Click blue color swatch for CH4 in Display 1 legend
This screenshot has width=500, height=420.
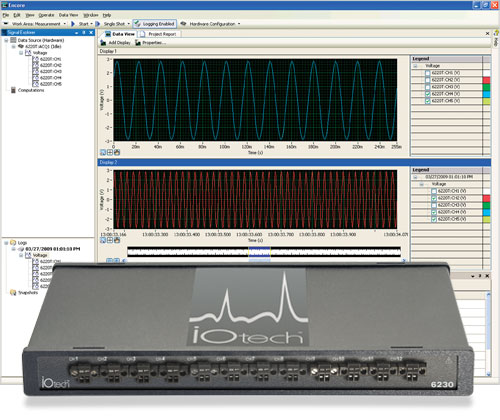pyautogui.click(x=487, y=94)
